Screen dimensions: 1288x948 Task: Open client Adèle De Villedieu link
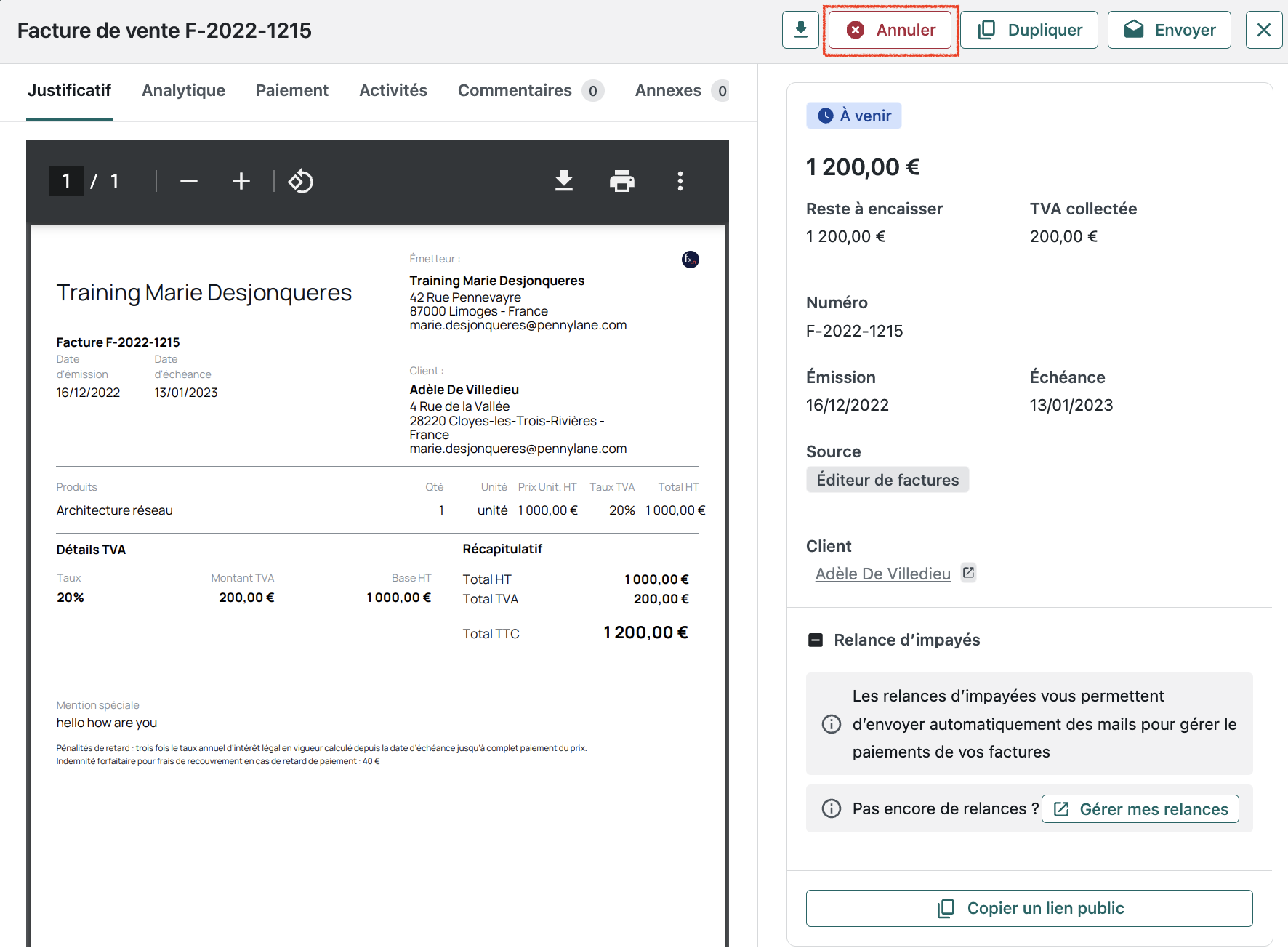point(883,574)
